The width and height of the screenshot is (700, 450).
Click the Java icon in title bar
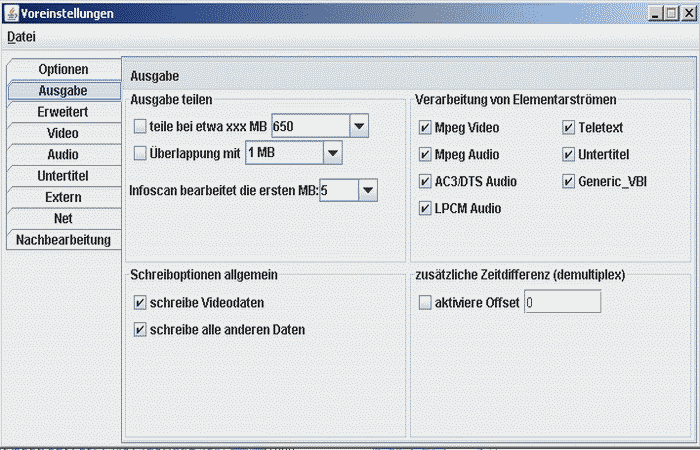pyautogui.click(x=11, y=13)
